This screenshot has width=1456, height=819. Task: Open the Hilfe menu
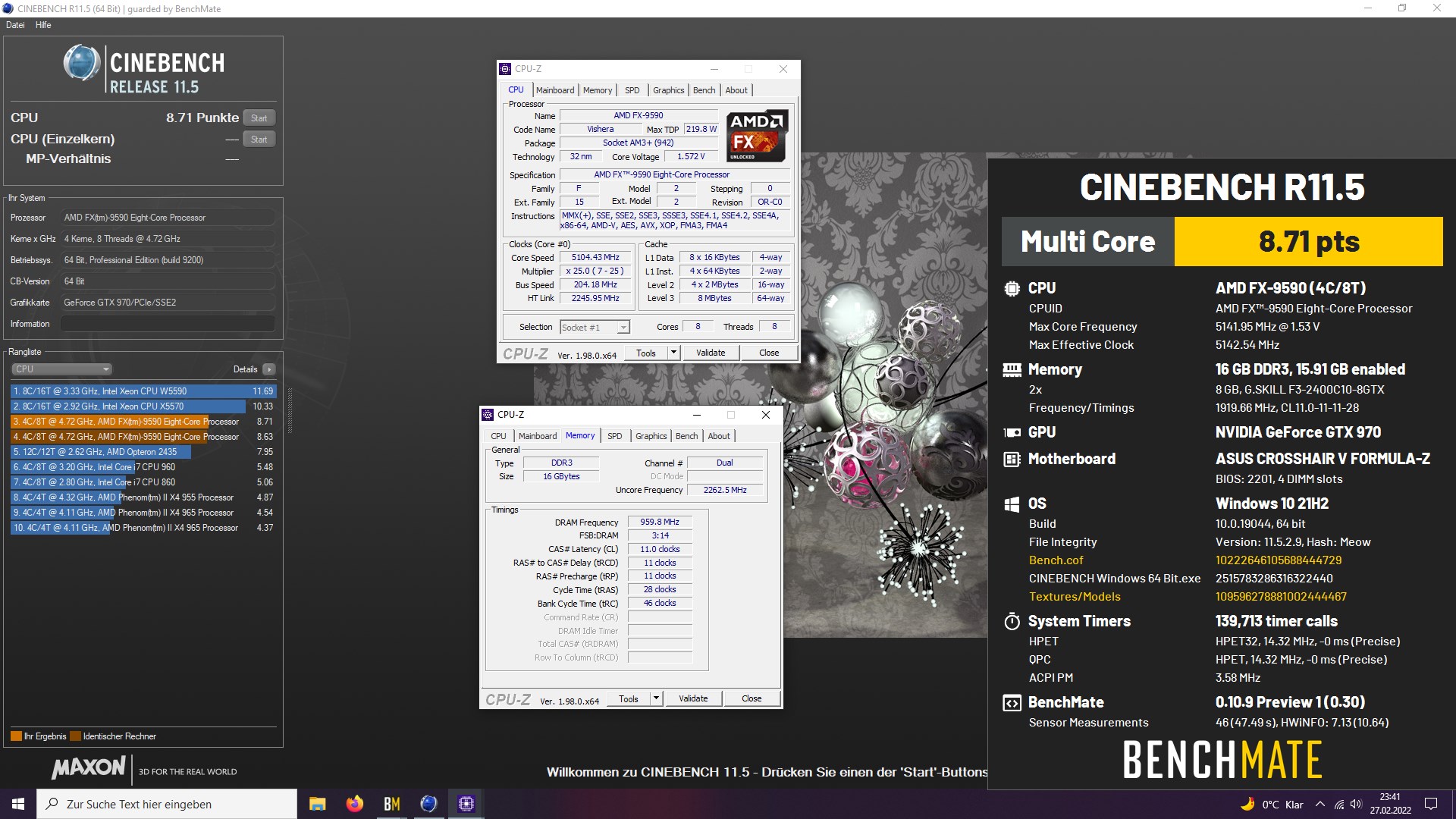coord(43,25)
